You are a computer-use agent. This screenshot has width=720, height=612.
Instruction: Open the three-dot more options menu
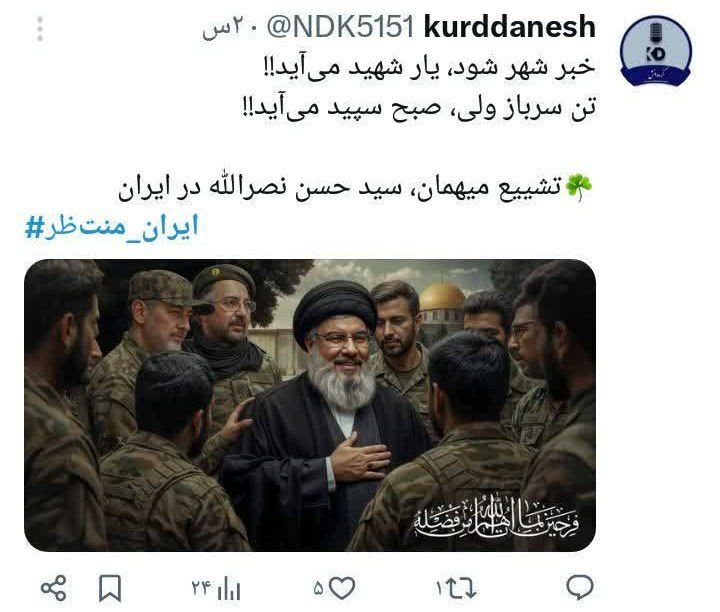[x=40, y=29]
